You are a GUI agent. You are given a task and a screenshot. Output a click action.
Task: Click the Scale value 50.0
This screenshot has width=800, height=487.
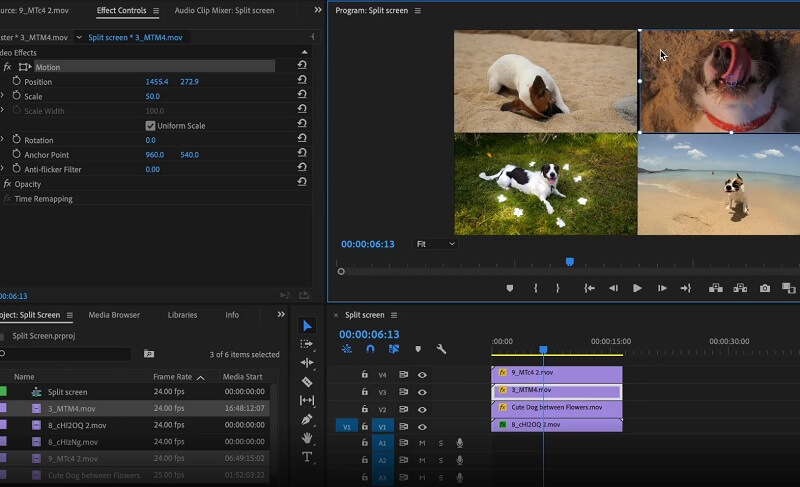(153, 96)
